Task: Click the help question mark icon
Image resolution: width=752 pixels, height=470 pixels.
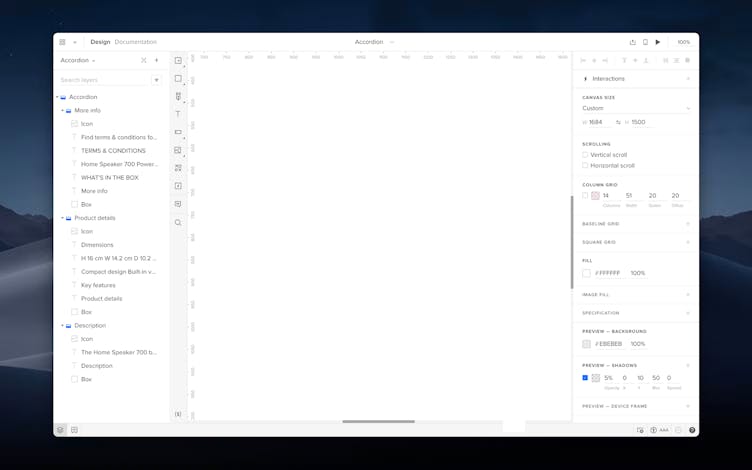Action: [x=692, y=430]
